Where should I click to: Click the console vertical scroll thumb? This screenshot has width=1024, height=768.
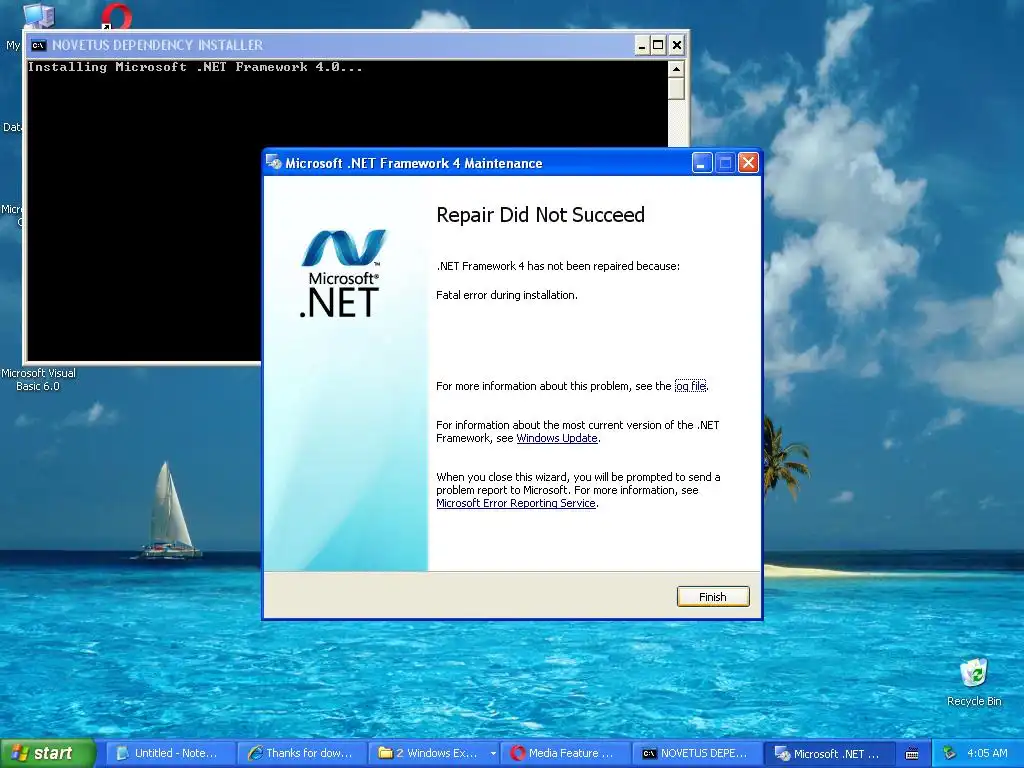pos(676,89)
